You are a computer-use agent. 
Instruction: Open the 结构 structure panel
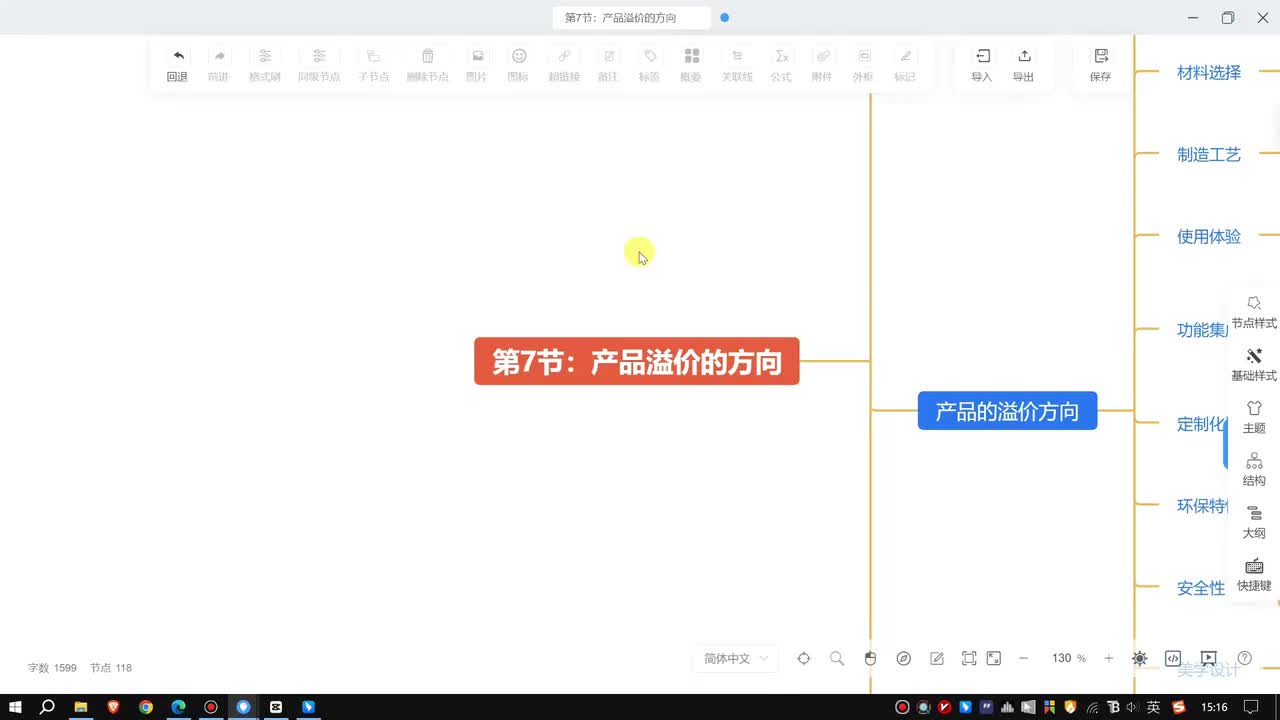[x=1254, y=469]
